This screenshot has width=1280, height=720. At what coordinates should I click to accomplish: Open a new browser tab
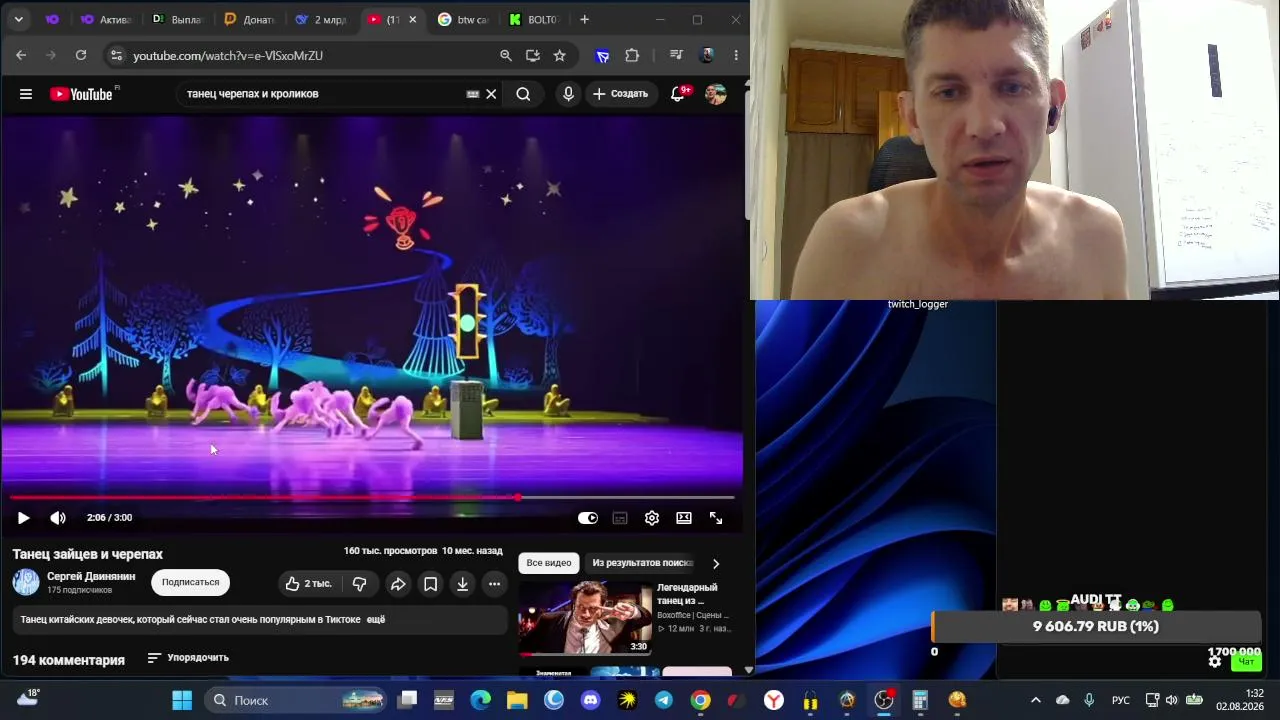click(584, 19)
